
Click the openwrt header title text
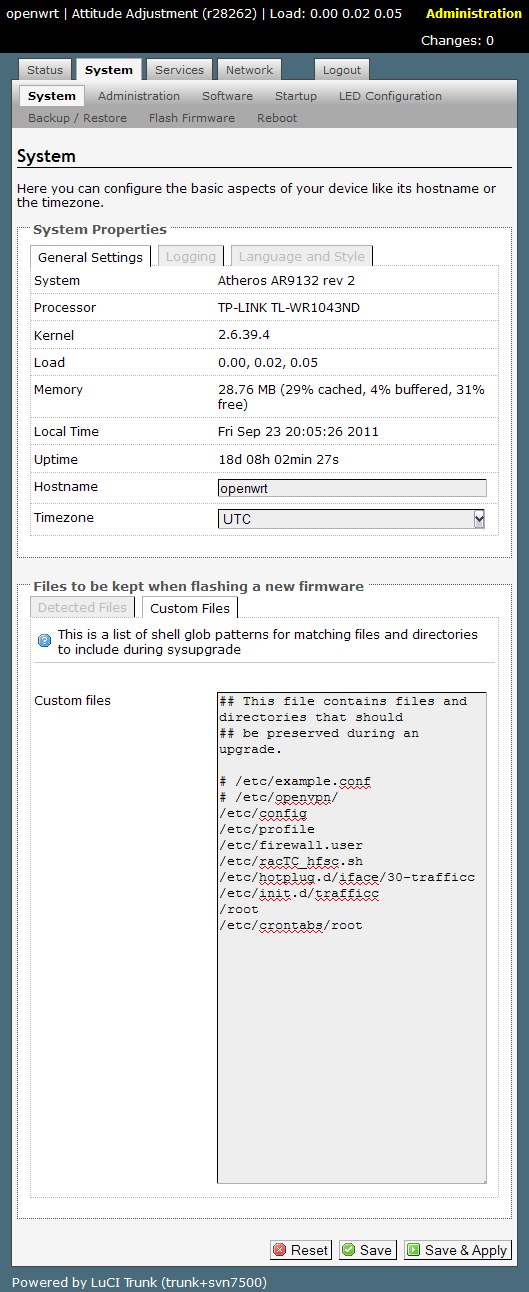[34, 14]
